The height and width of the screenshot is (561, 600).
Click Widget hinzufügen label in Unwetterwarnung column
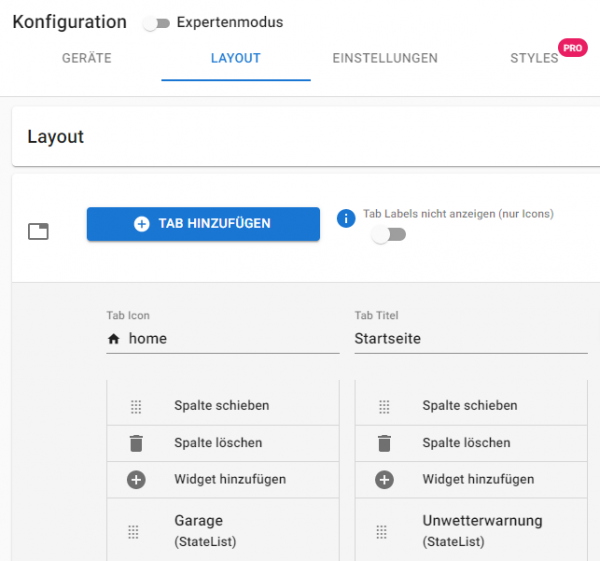click(x=478, y=479)
